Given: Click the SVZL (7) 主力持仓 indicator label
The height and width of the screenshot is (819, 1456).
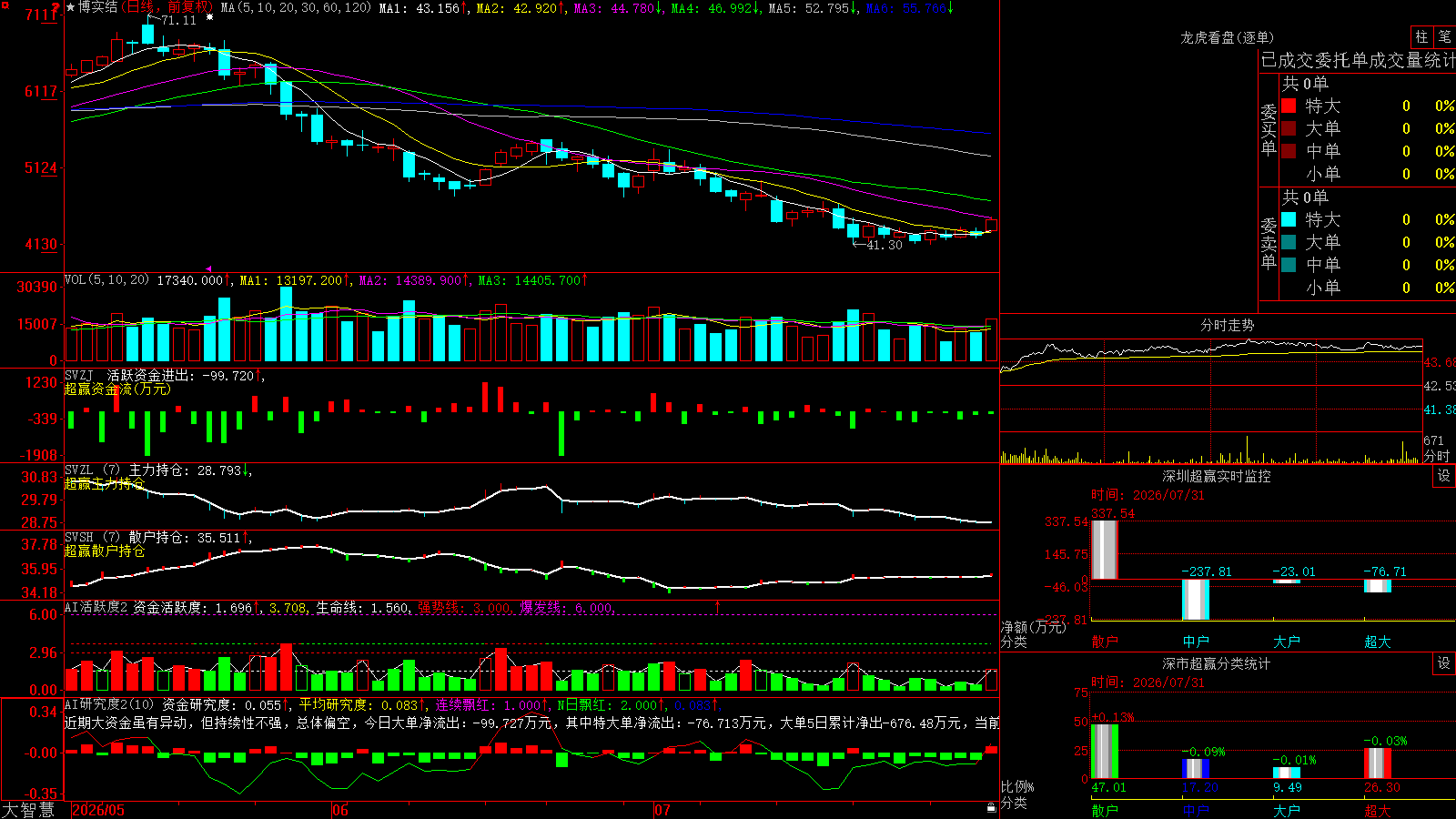Looking at the screenshot, I should [126, 470].
